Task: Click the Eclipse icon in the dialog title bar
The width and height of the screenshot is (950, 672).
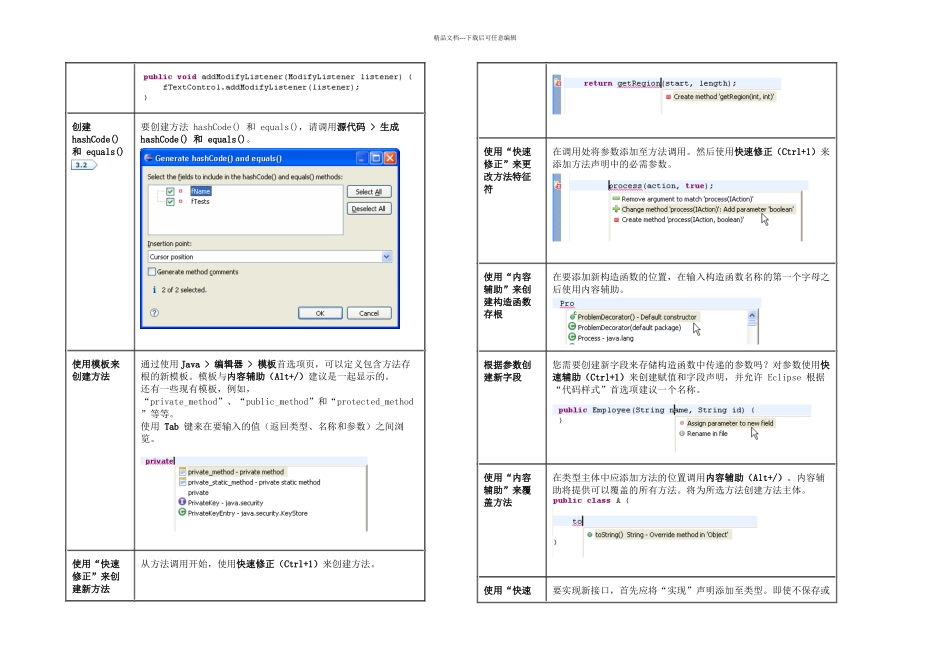Action: point(148,158)
